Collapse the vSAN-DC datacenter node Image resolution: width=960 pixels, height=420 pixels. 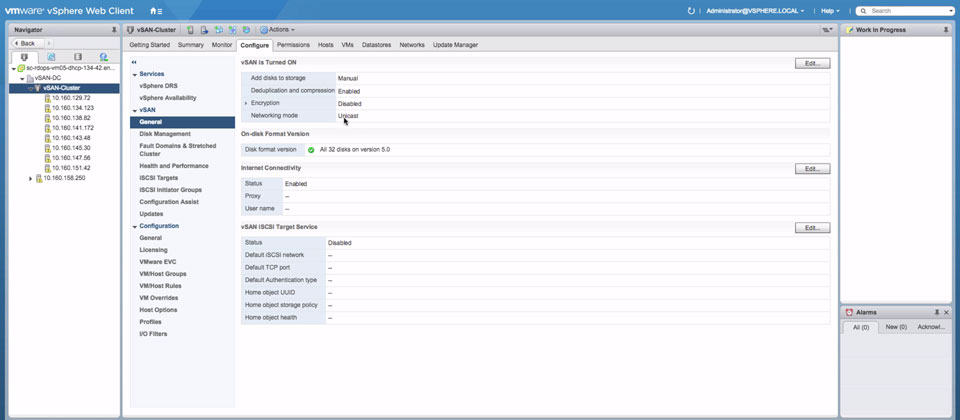22,78
